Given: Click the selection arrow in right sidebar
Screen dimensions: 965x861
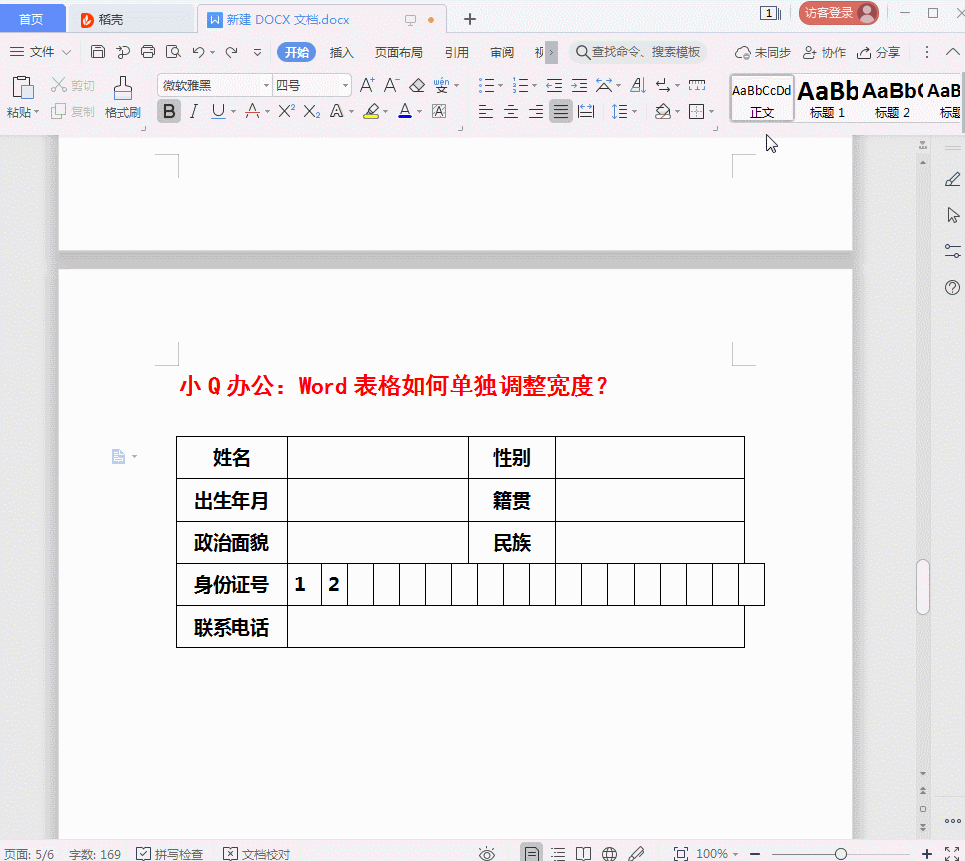Looking at the screenshot, I should (953, 215).
